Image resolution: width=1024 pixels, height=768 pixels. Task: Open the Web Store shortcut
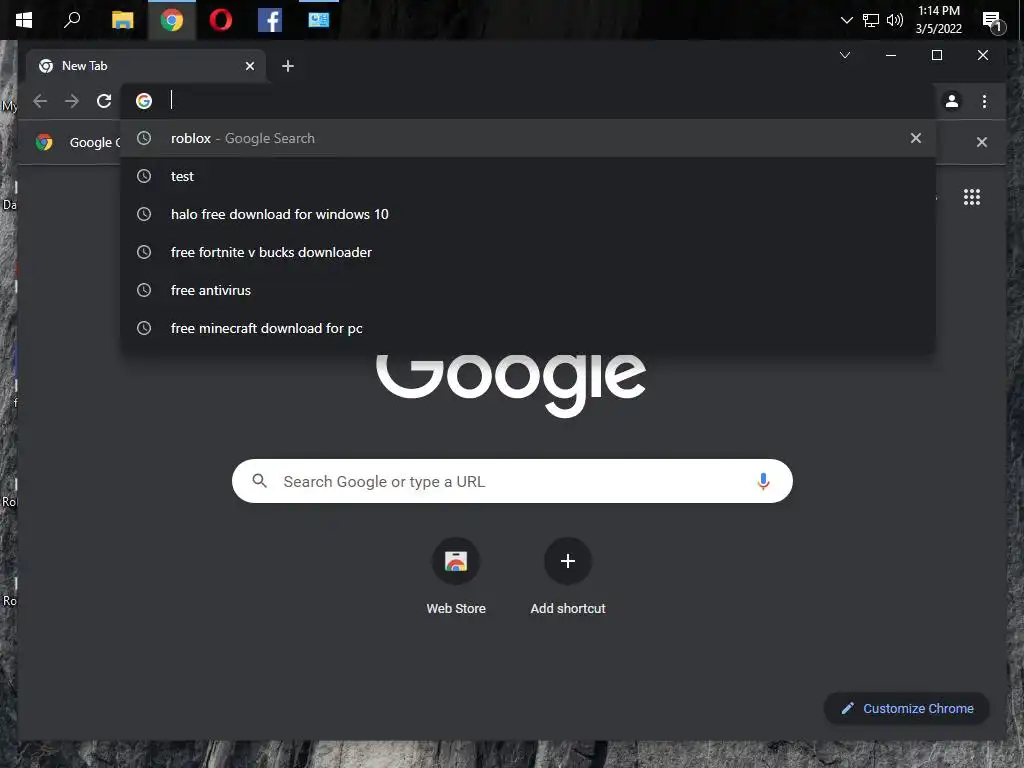click(x=456, y=577)
